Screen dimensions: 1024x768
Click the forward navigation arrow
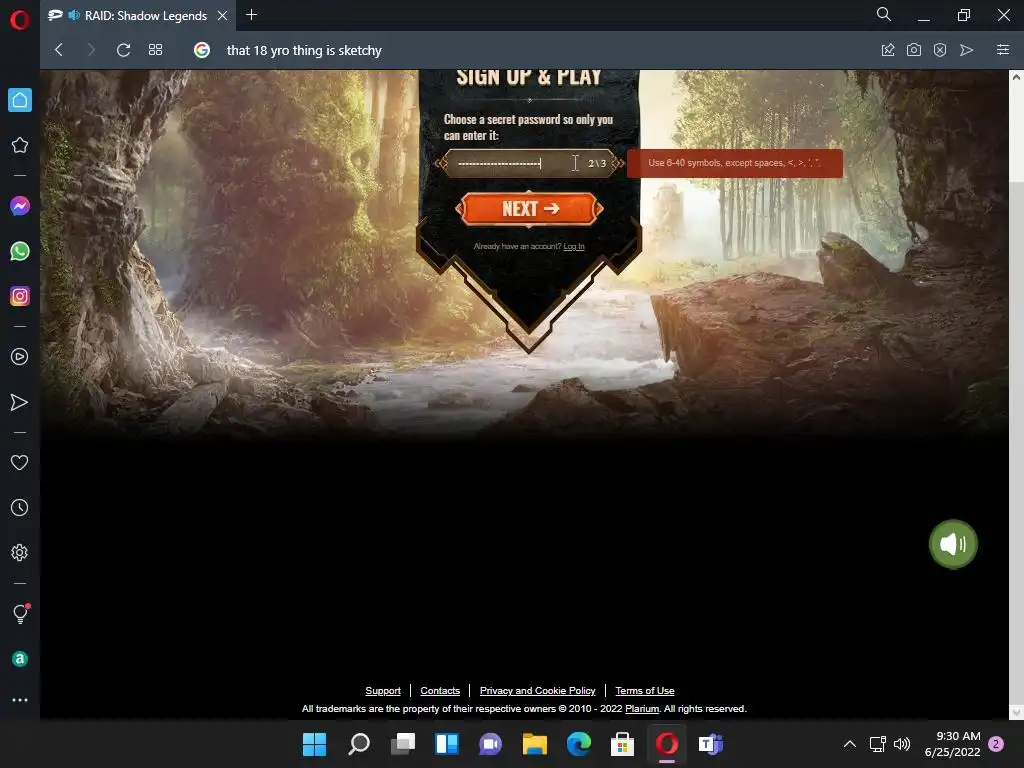pyautogui.click(x=91, y=50)
